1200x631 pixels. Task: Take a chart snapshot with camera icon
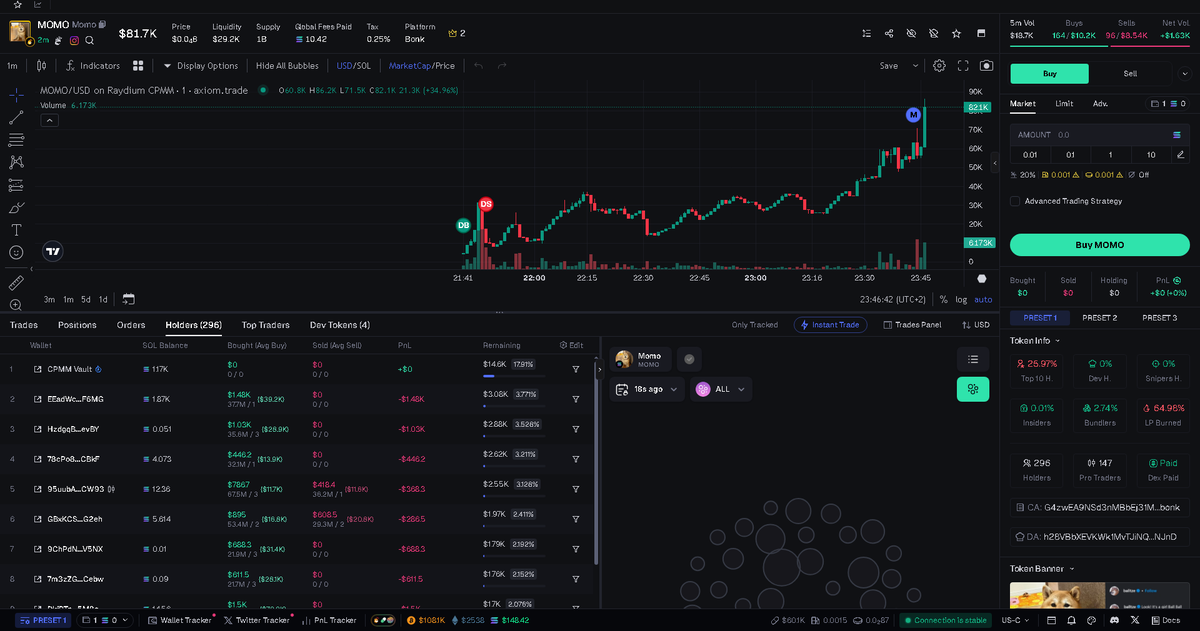coord(987,66)
